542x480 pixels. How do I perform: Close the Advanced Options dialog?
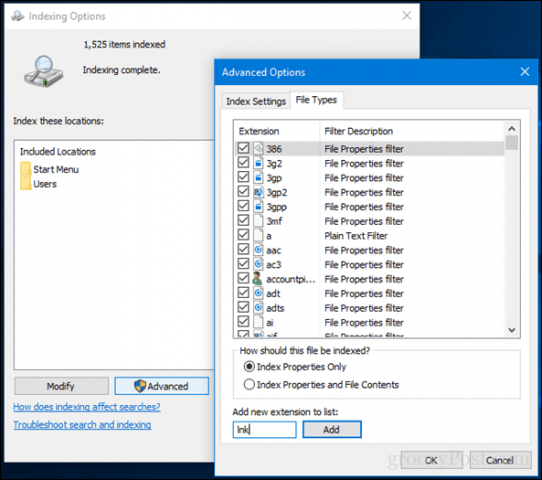(x=525, y=72)
